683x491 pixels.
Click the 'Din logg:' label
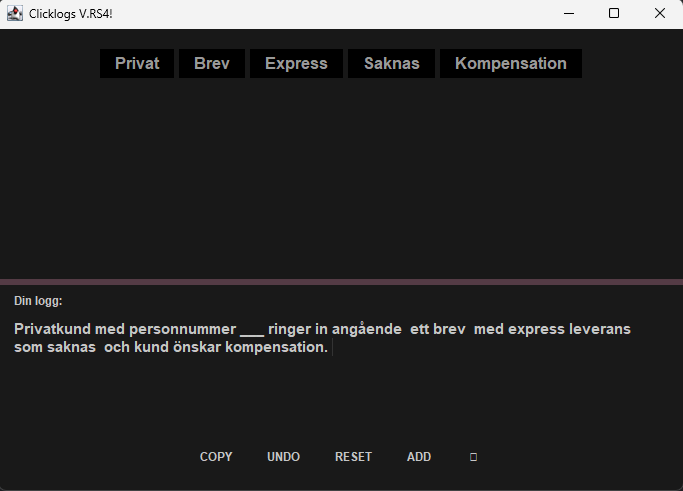pos(38,301)
